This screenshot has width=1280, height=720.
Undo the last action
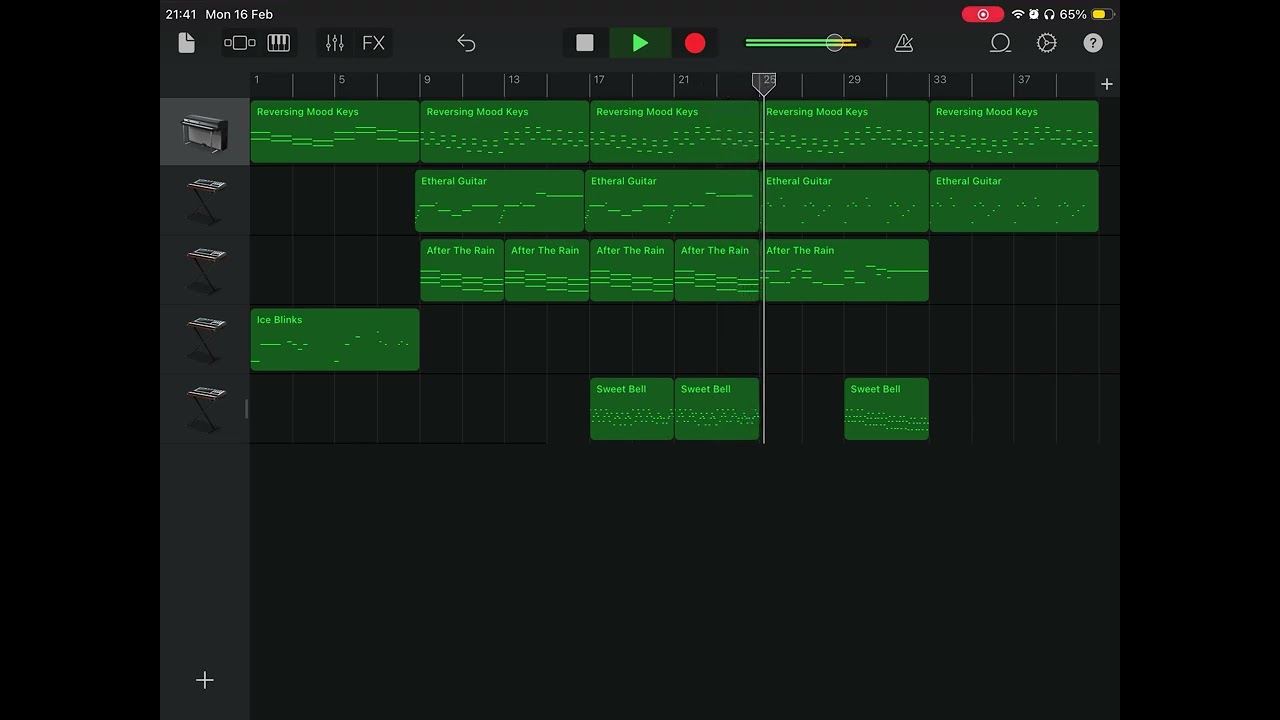466,43
